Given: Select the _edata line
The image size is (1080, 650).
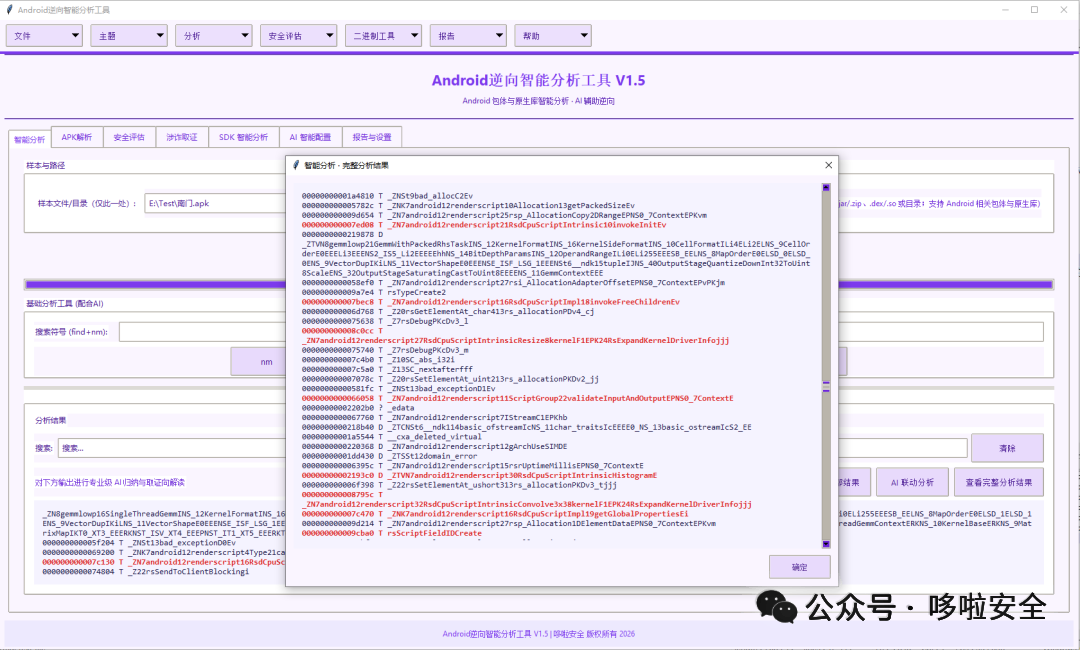Looking at the screenshot, I should click(358, 408).
